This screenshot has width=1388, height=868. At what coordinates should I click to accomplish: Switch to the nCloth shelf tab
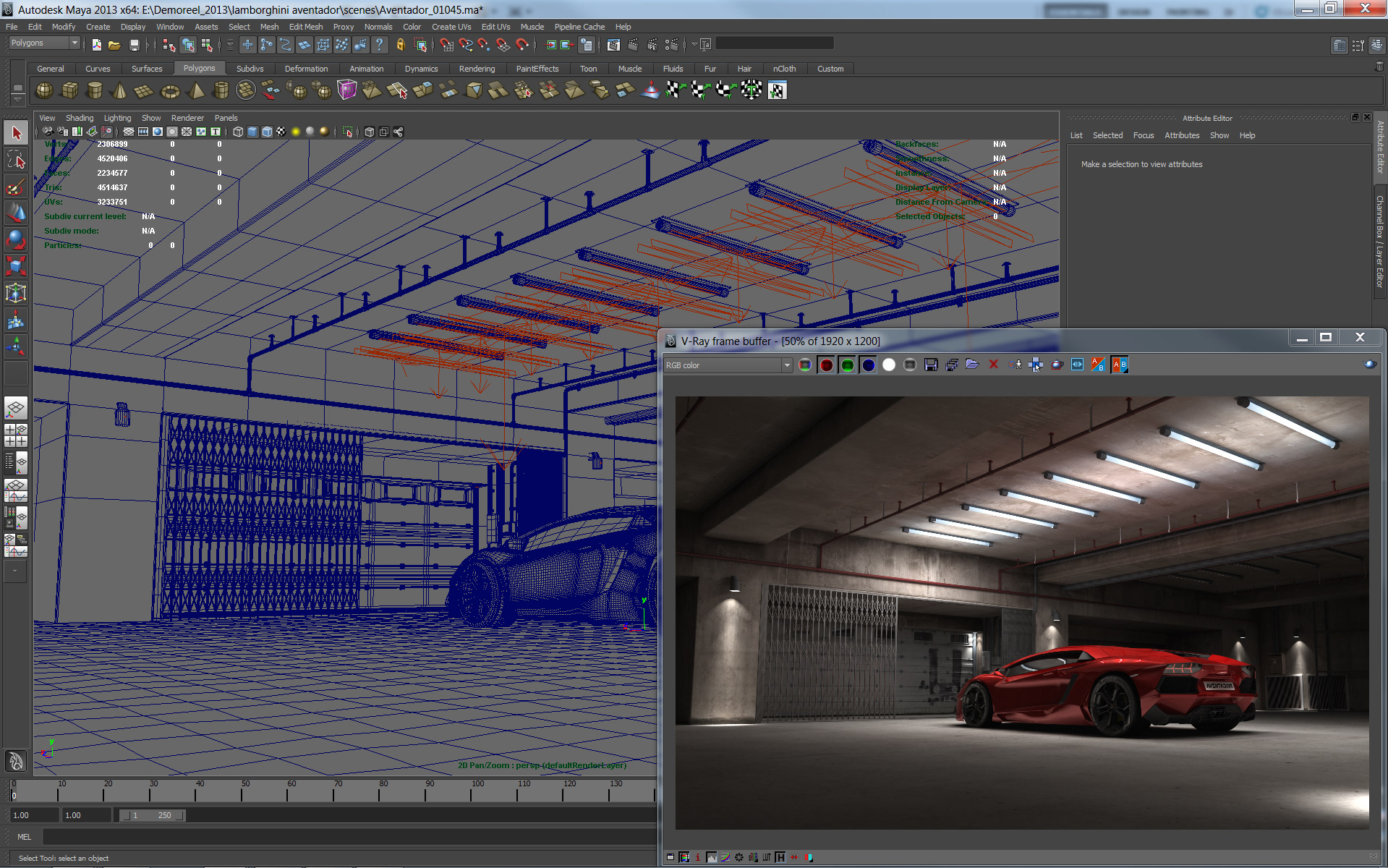coord(784,69)
